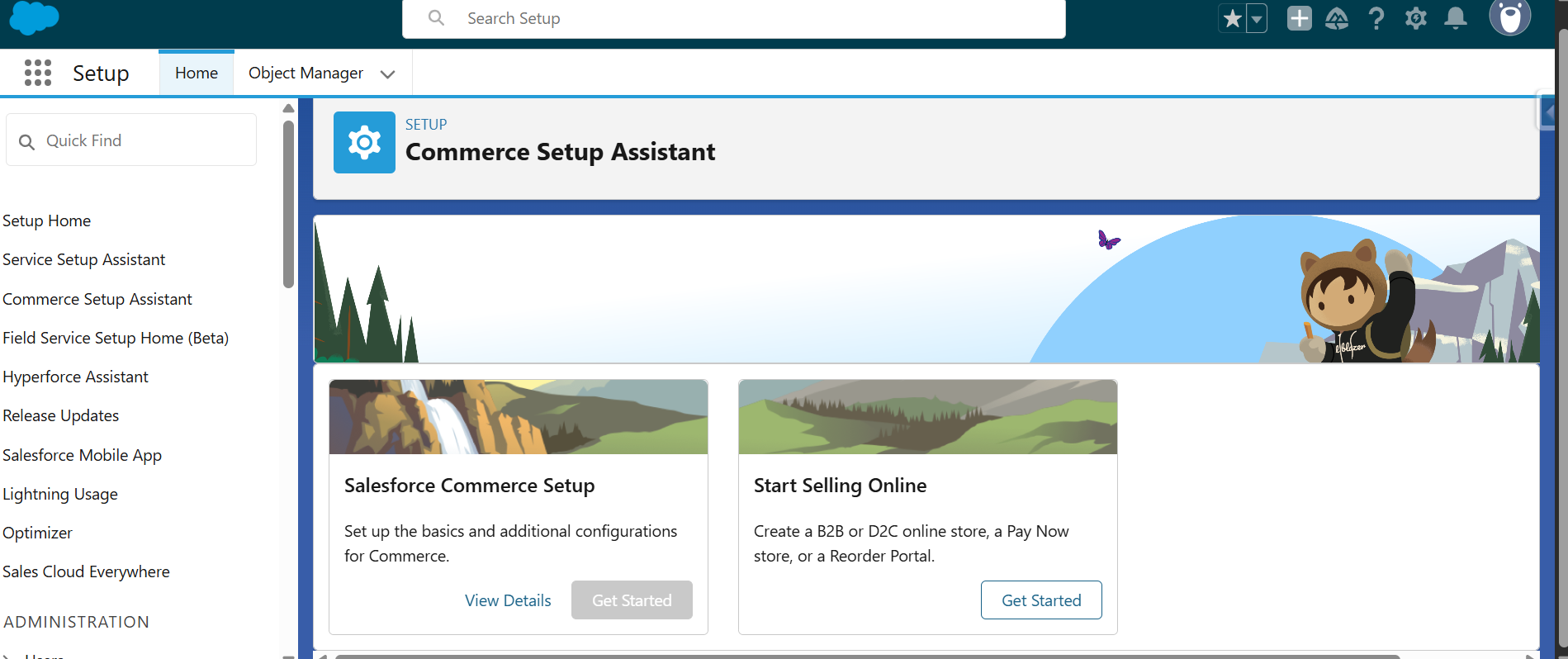Collapse the side panel using right-edge arrow
1568x659 pixels.
tap(1547, 112)
